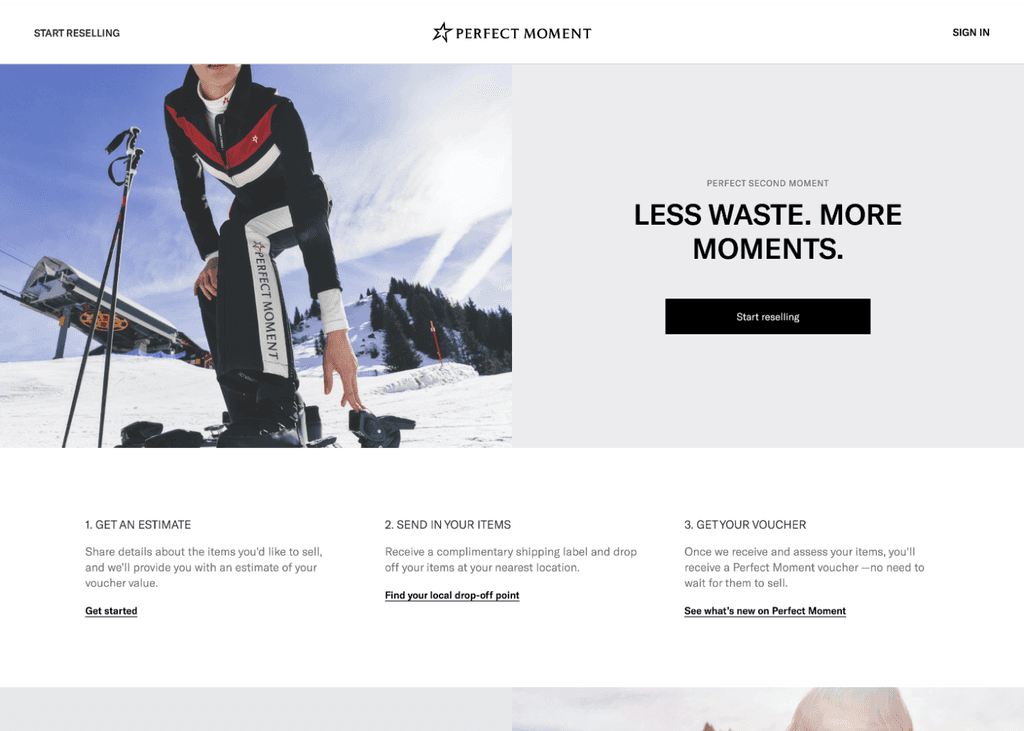Click the complimentary shipping label paragraph

511,559
